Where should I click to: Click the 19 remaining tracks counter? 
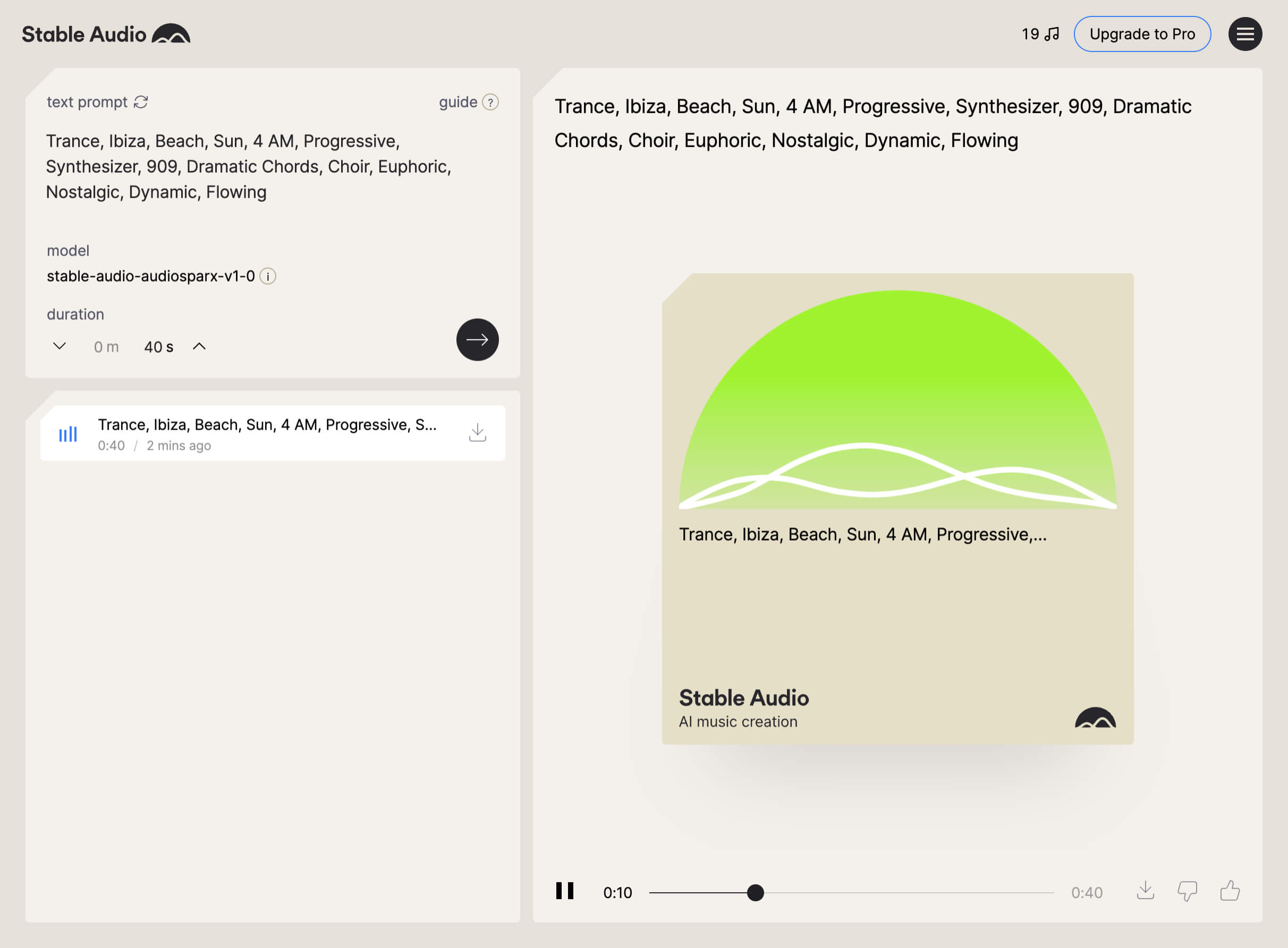point(1039,35)
